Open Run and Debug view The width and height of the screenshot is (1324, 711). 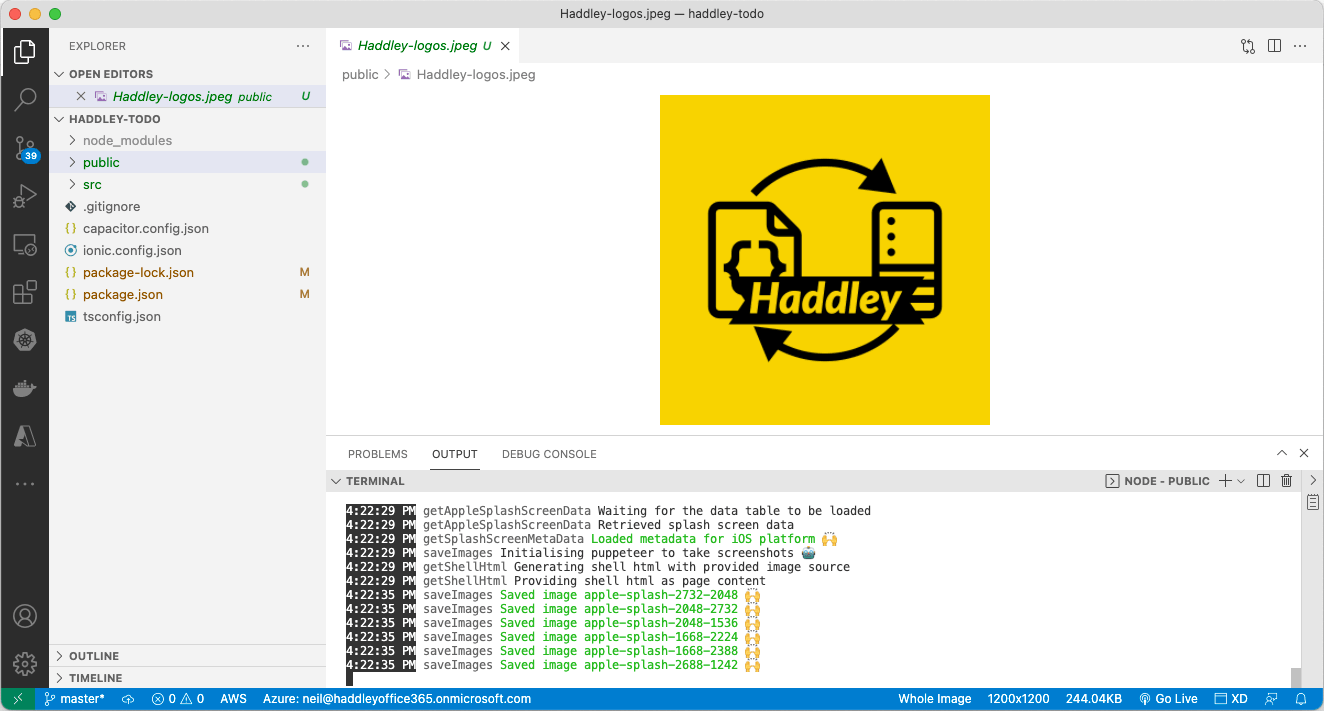[25, 196]
